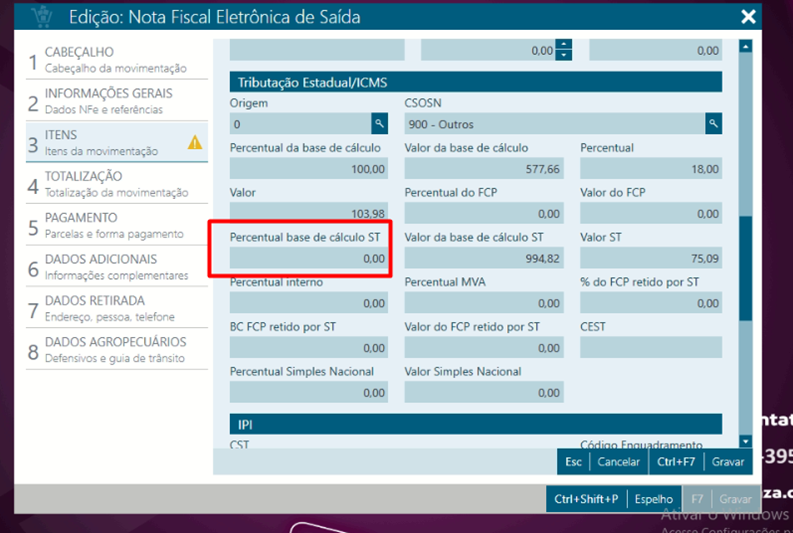
Task: Increase value with stepper up arrow
Action: click(x=564, y=45)
